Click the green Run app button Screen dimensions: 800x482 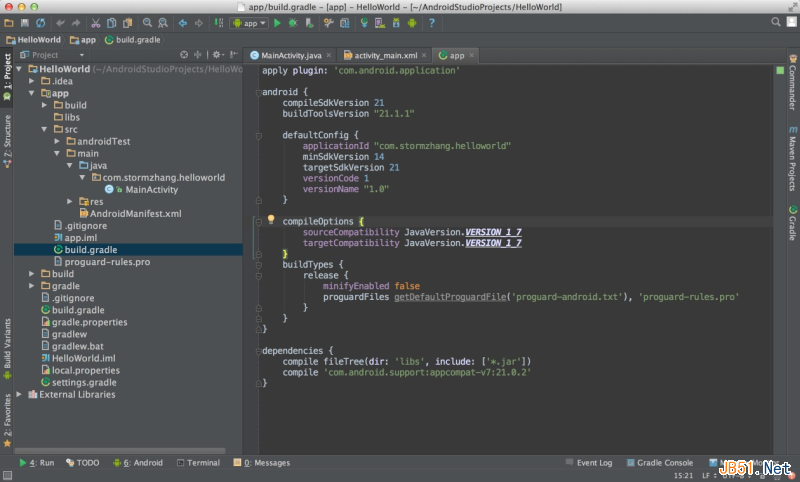[277, 22]
